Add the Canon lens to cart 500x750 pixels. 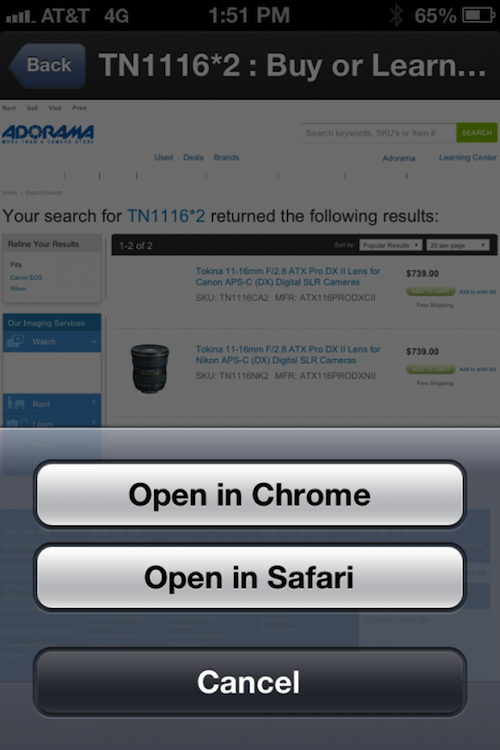click(x=431, y=291)
